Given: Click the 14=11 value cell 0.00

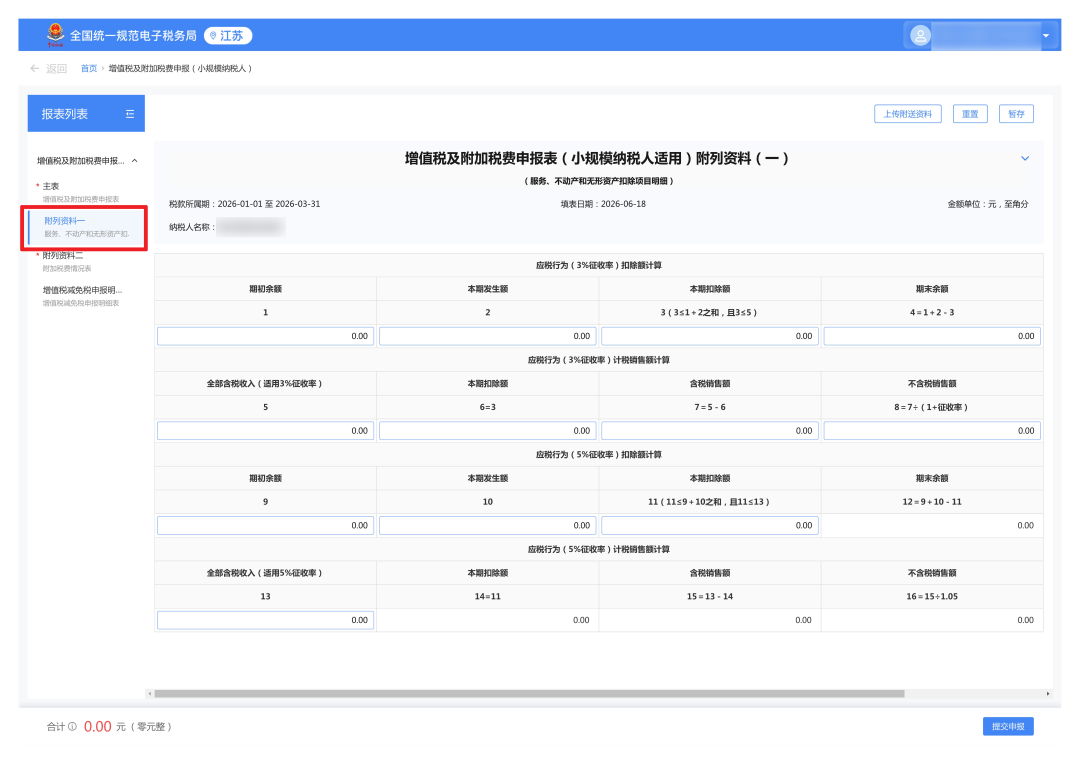Looking at the screenshot, I should pos(488,620).
